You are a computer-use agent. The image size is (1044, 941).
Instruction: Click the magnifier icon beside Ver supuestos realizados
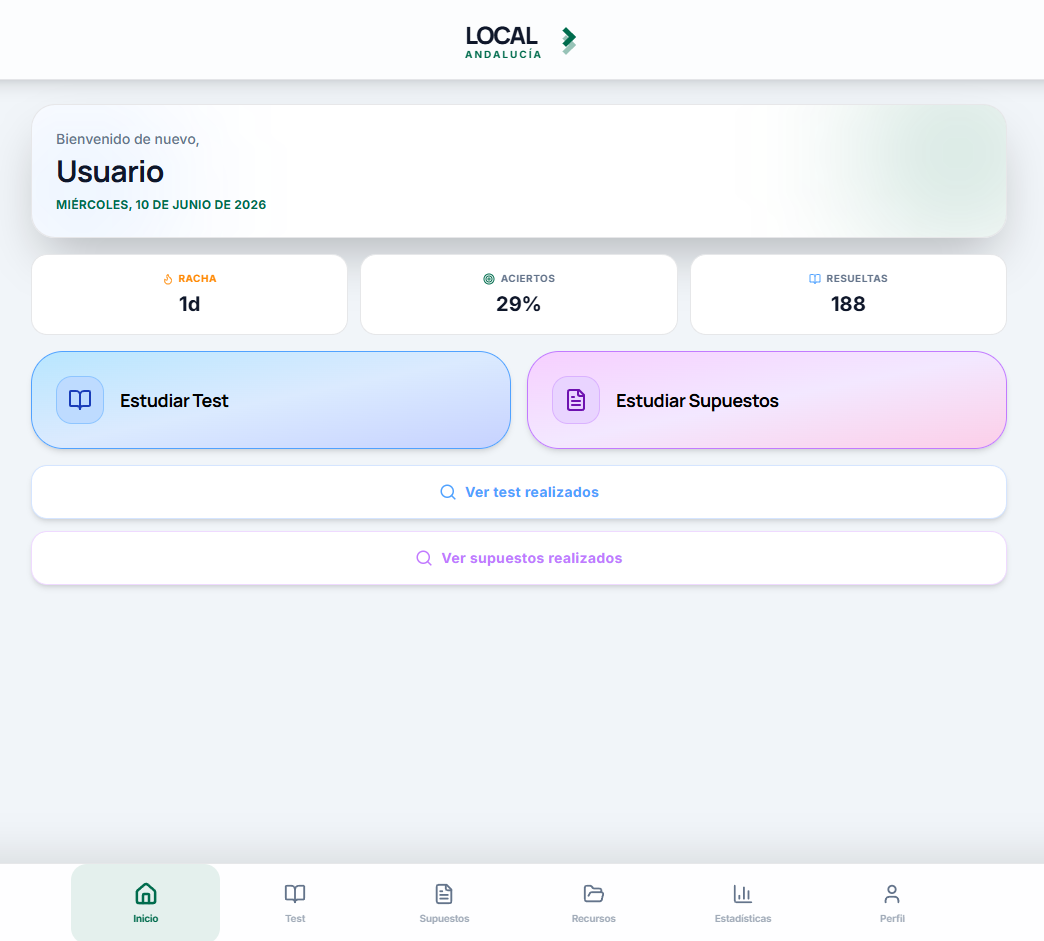pyautogui.click(x=424, y=558)
